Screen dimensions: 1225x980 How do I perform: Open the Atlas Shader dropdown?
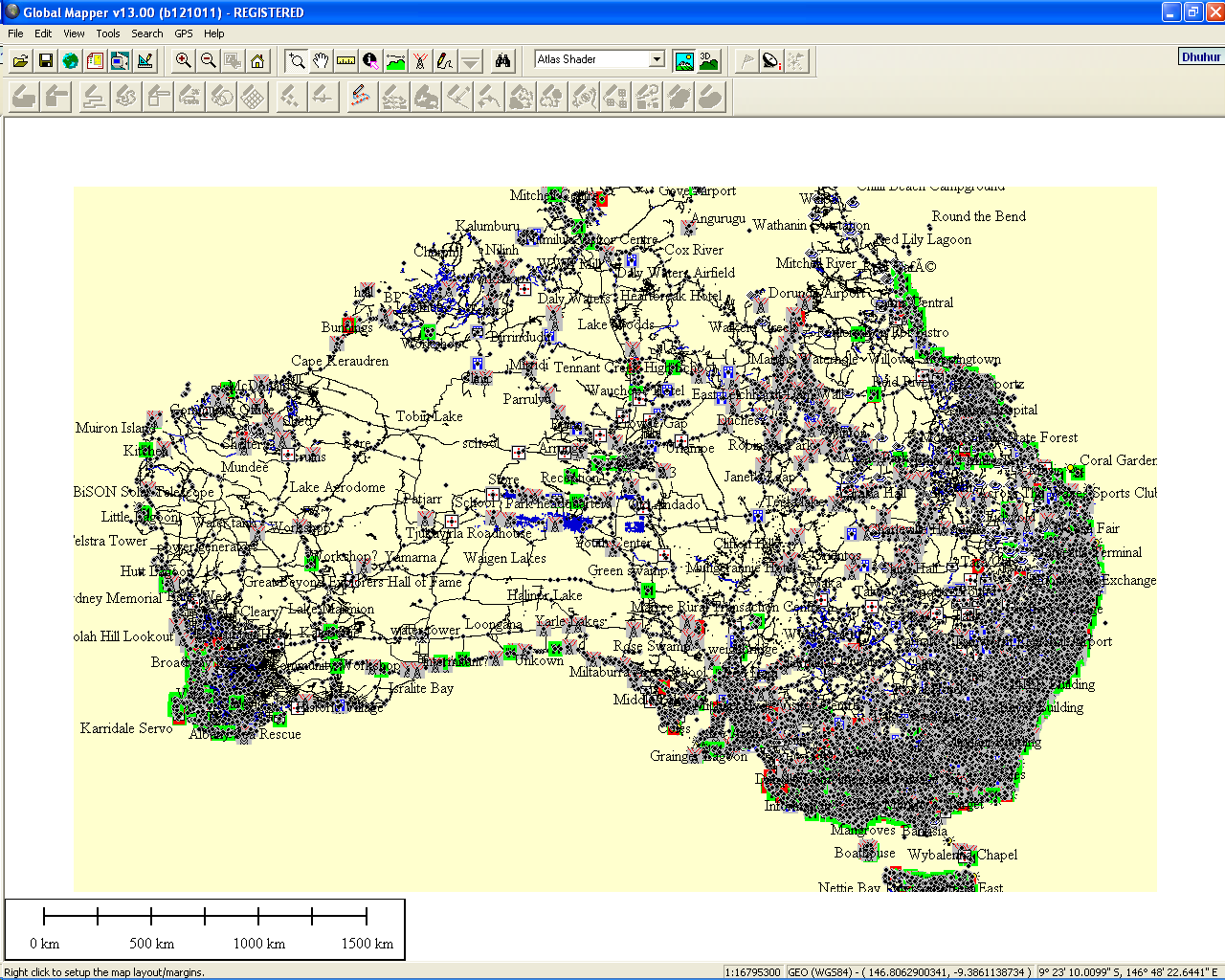[657, 59]
